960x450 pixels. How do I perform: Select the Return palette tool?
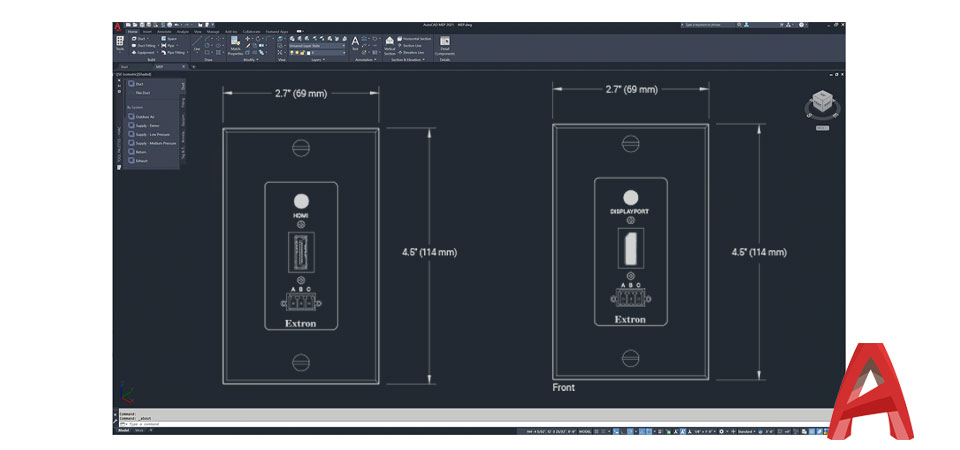[137, 152]
